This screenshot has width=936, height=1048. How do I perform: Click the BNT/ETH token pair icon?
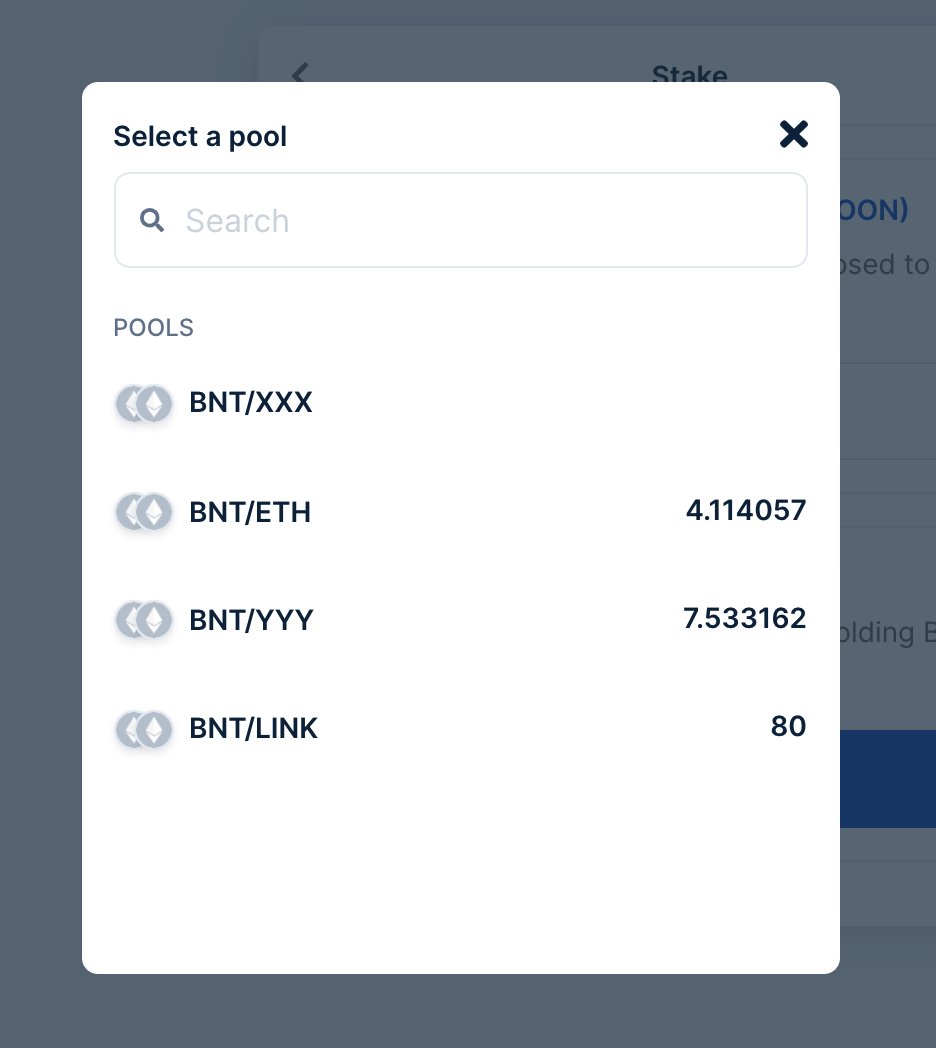pos(144,511)
